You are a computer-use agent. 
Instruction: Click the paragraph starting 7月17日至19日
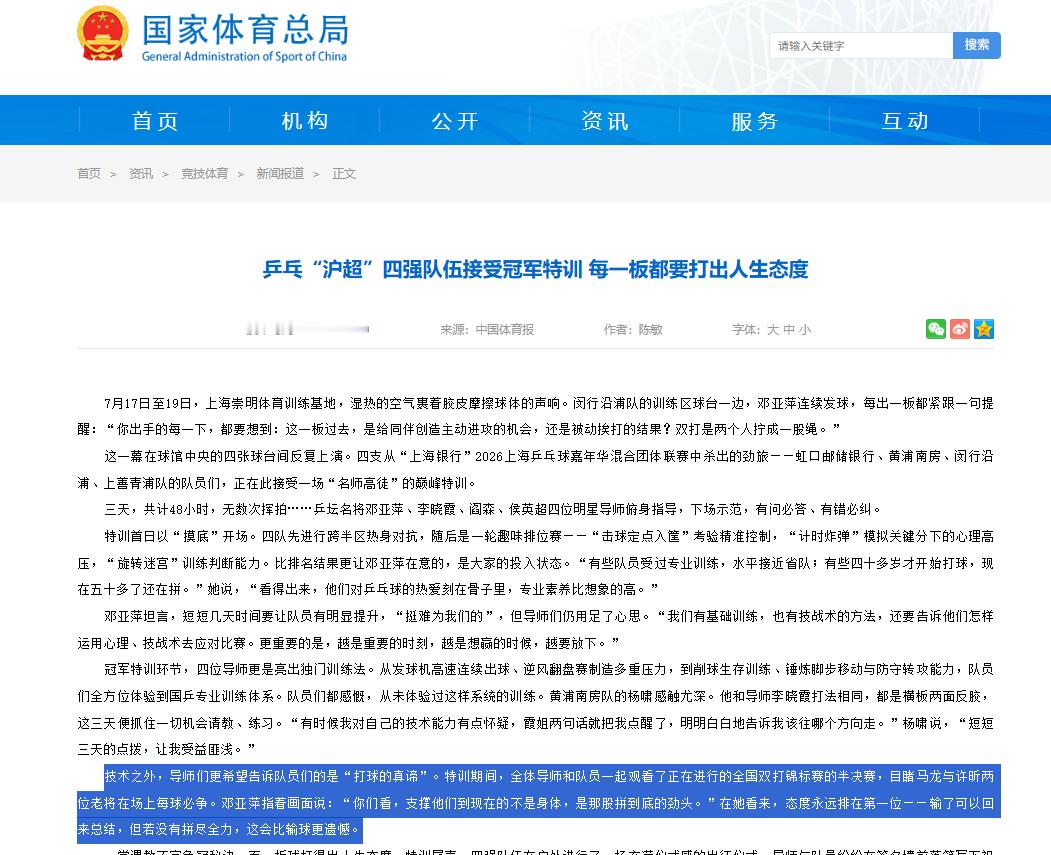click(536, 416)
